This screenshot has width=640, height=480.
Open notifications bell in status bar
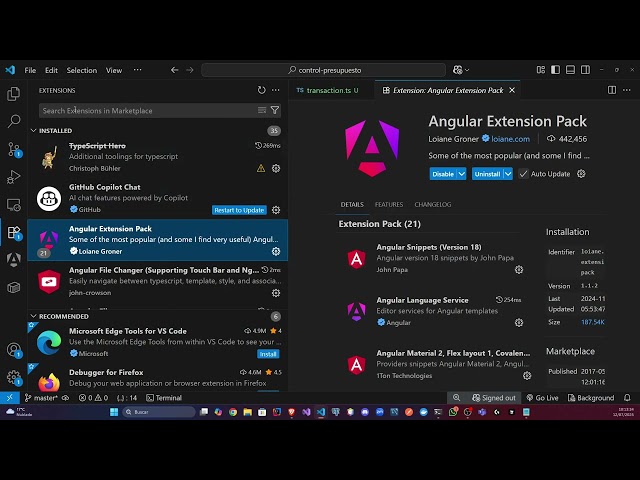(x=627, y=398)
